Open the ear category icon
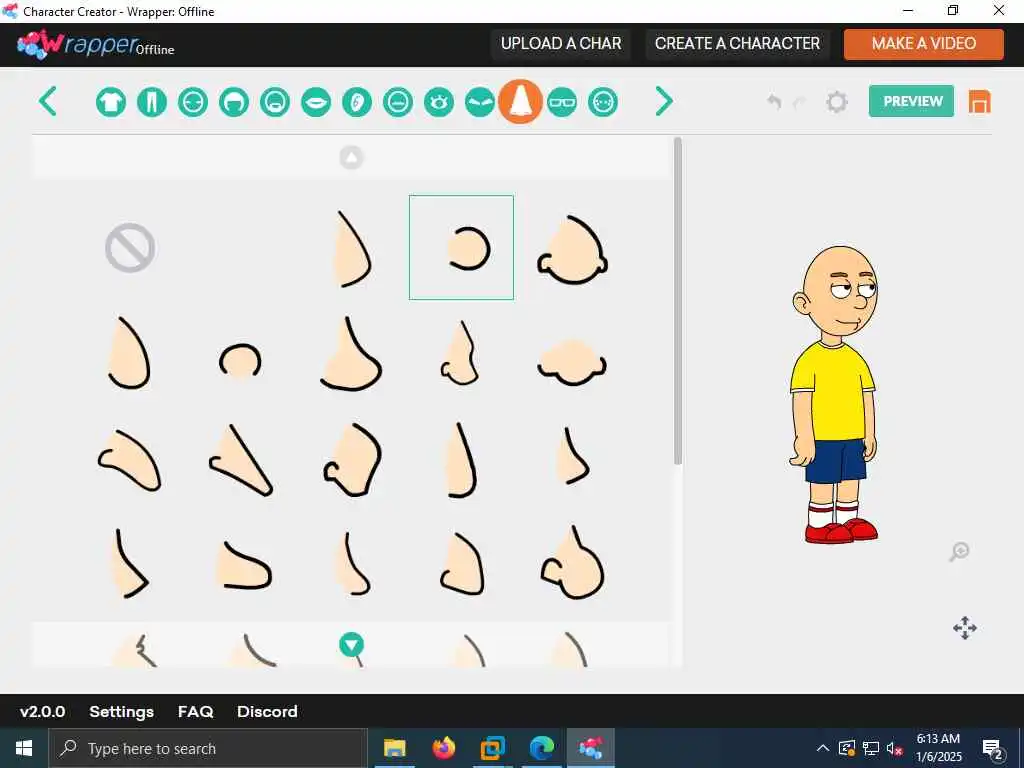 pyautogui.click(x=357, y=103)
